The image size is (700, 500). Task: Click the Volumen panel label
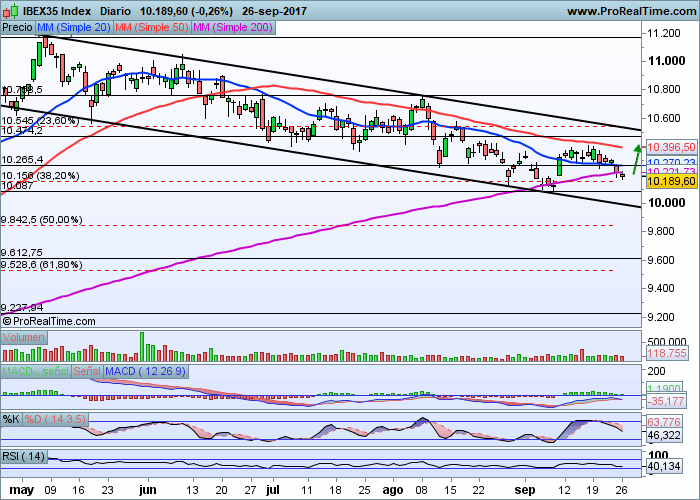pyautogui.click(x=24, y=337)
